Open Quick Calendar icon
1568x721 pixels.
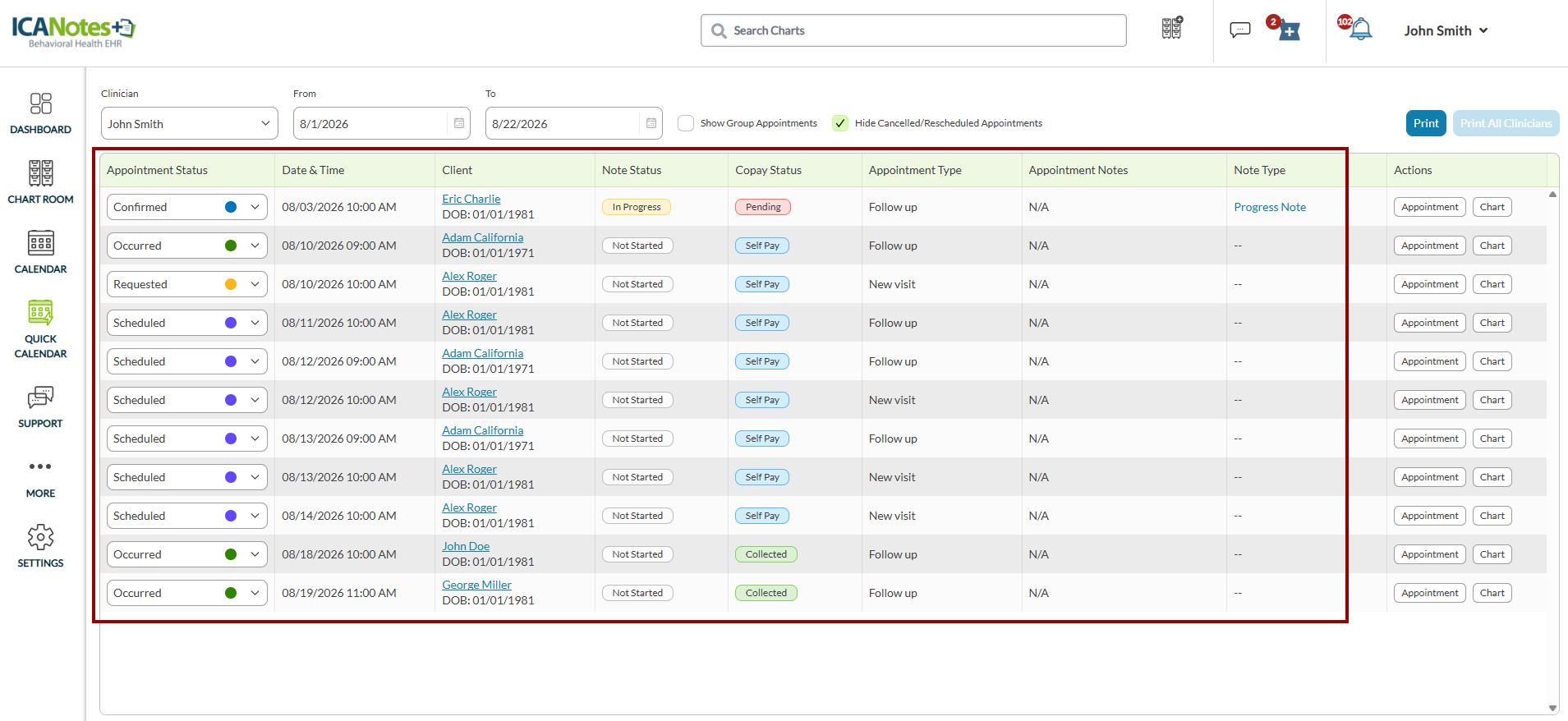[x=40, y=329]
